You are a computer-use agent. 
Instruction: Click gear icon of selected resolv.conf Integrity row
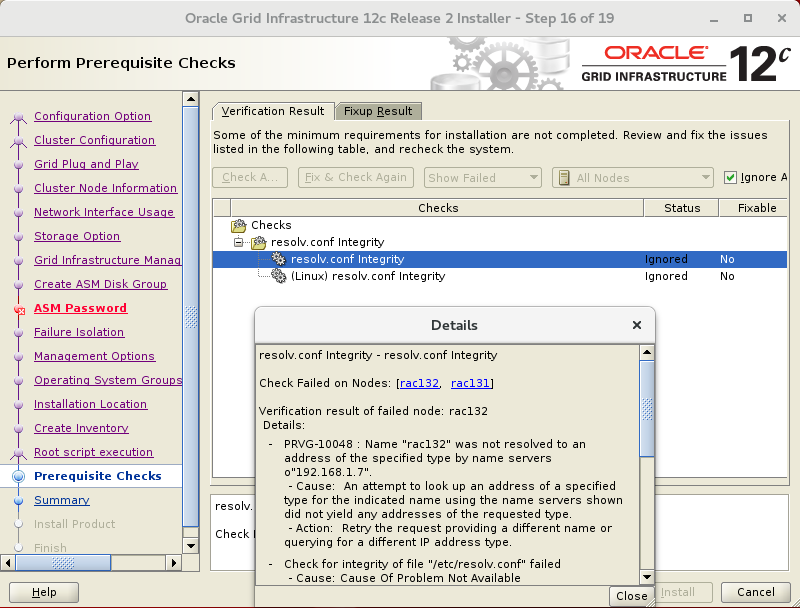(278, 259)
